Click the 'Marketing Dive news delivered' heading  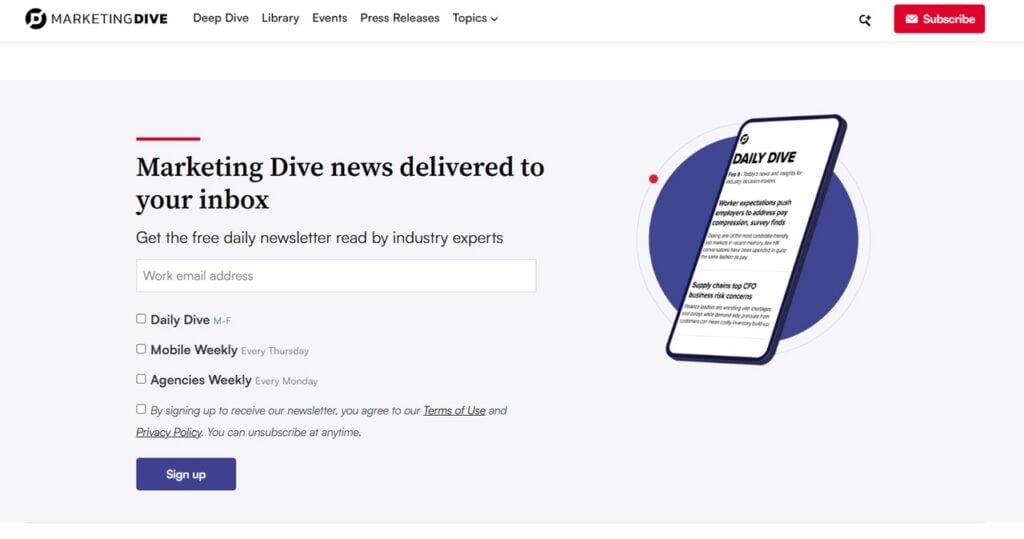point(340,183)
